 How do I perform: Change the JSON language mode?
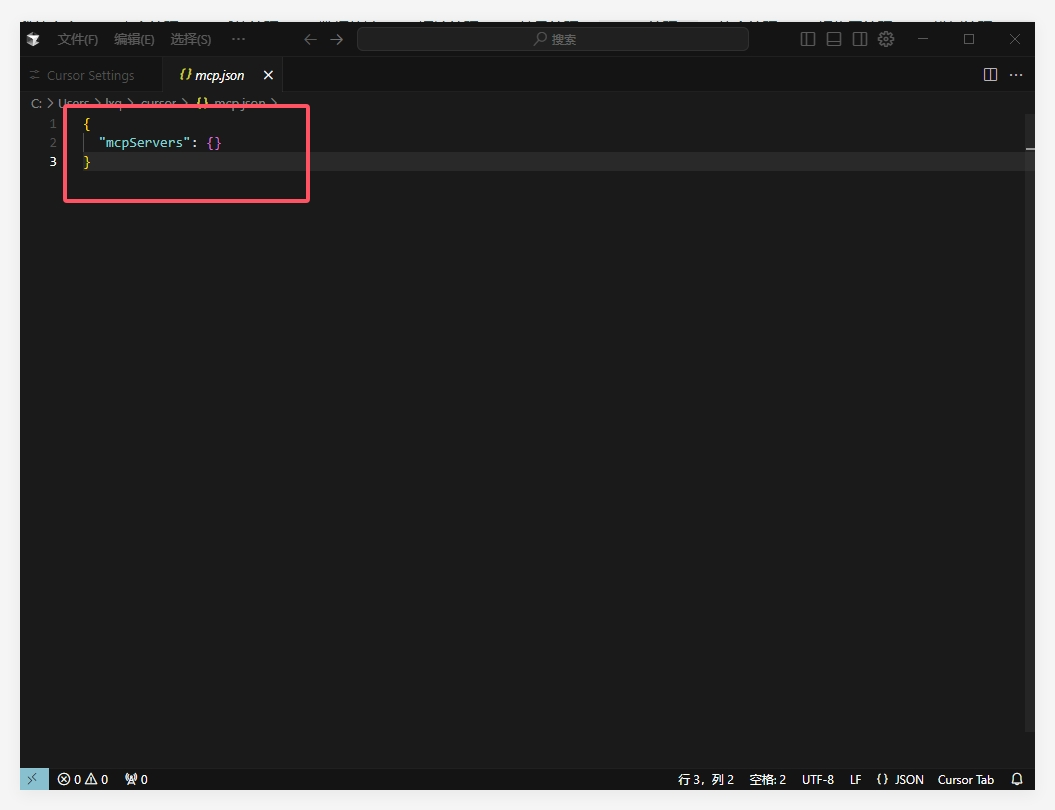pos(900,779)
